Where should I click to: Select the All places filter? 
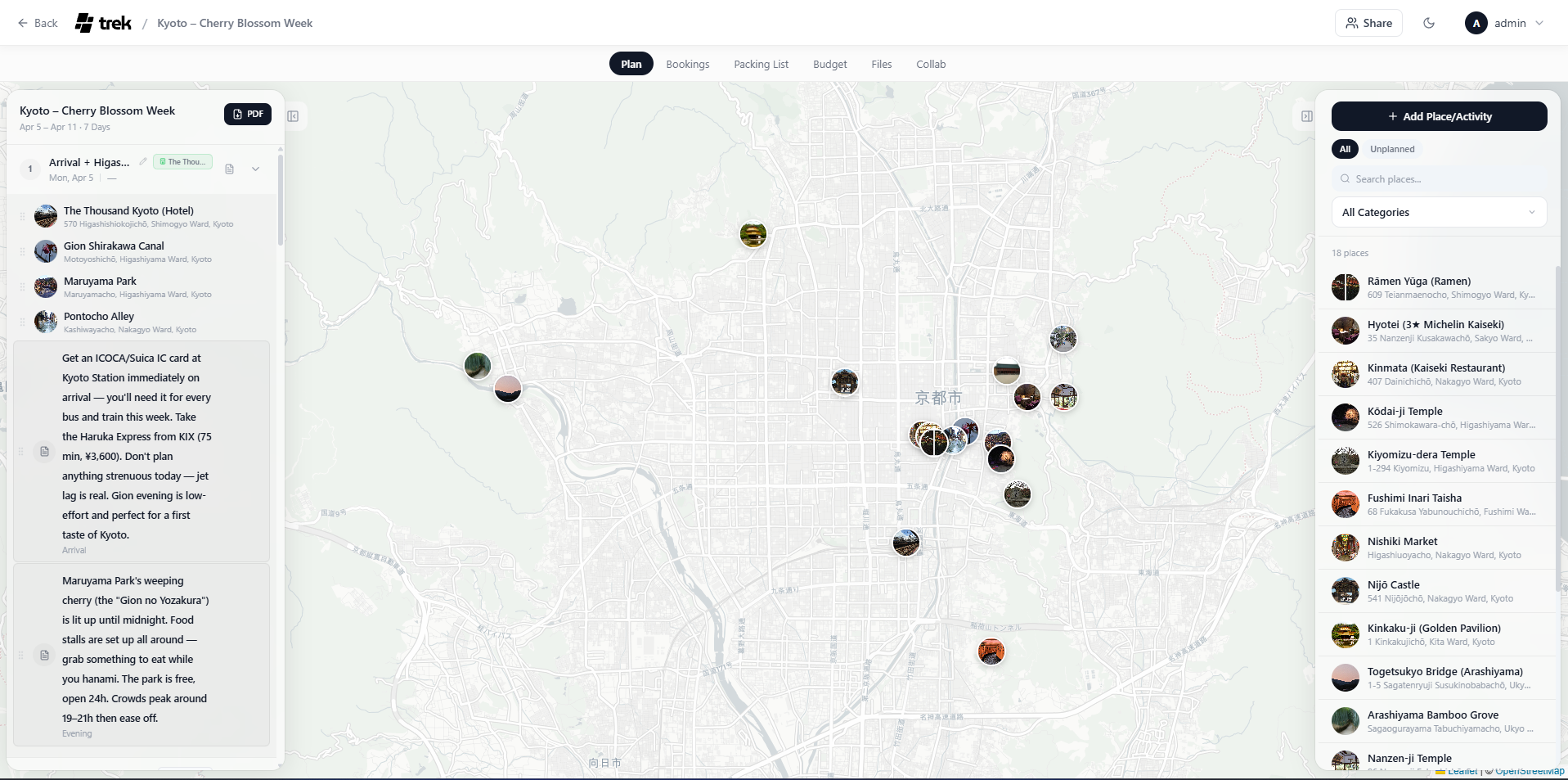pos(1345,149)
